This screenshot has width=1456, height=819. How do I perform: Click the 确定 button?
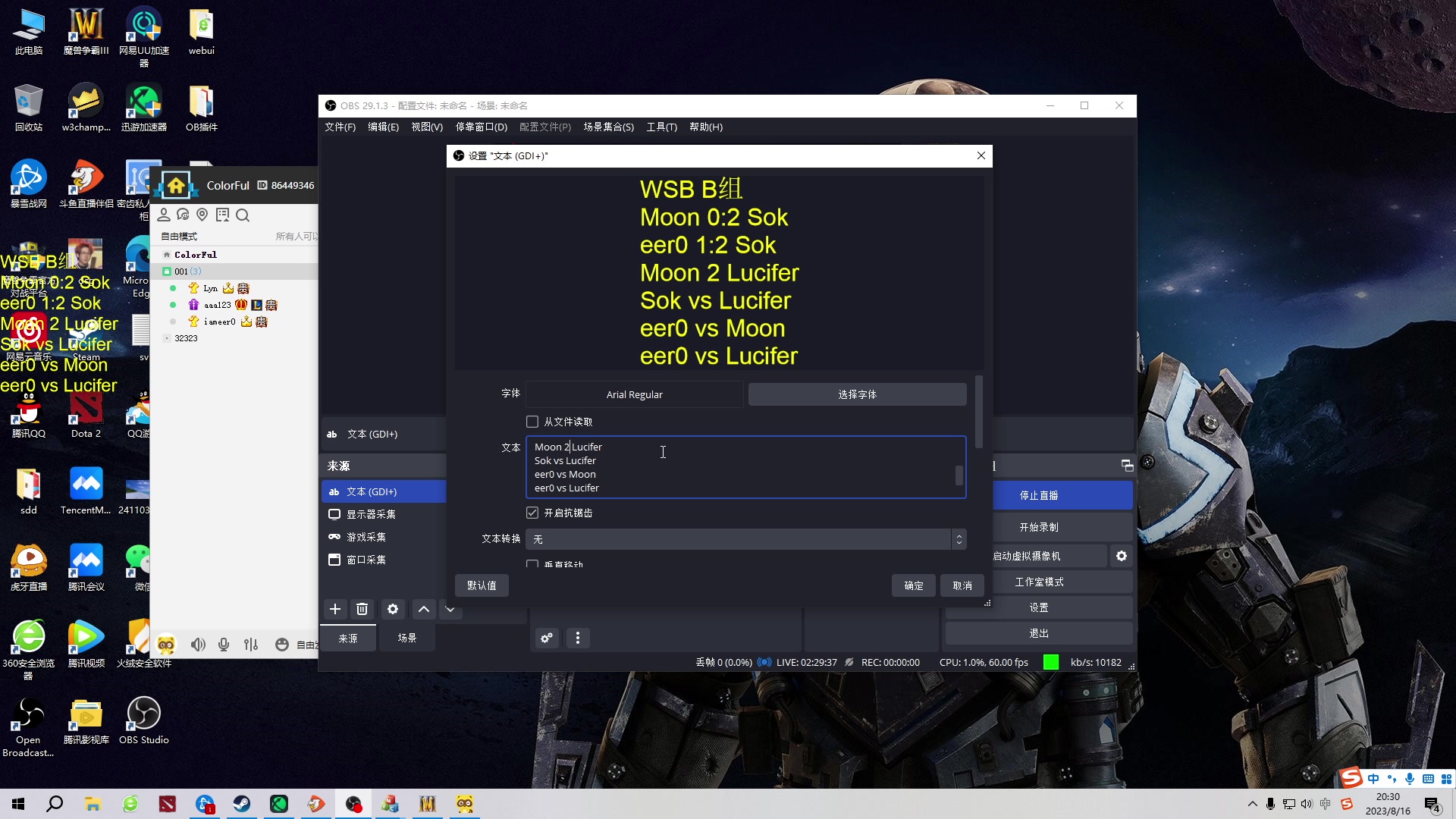(914, 585)
